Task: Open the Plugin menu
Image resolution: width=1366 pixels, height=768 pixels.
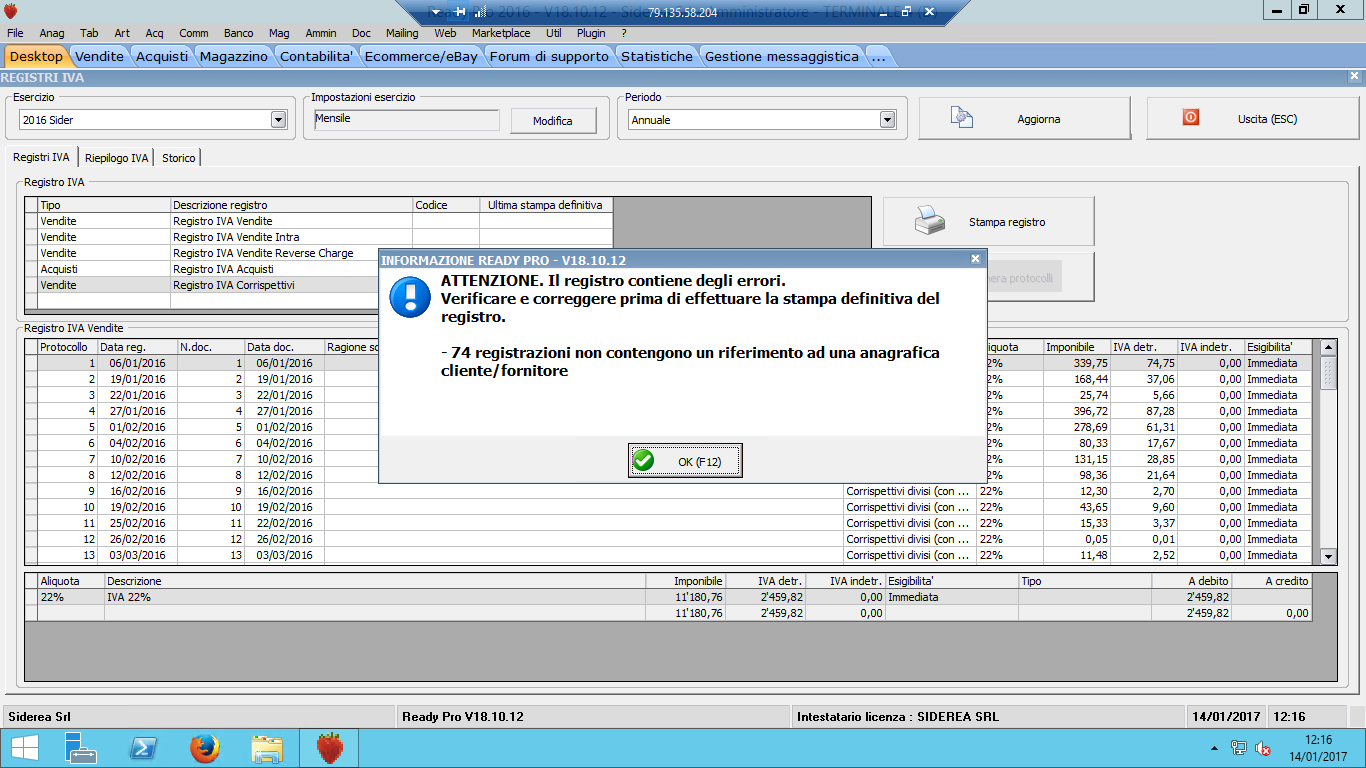Action: [591, 33]
